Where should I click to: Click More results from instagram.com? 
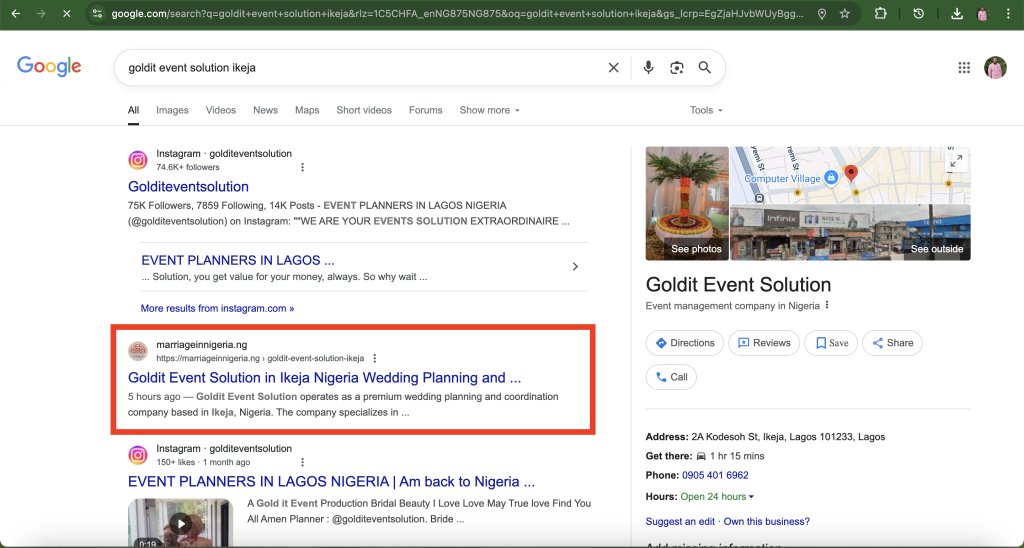pyautogui.click(x=217, y=308)
